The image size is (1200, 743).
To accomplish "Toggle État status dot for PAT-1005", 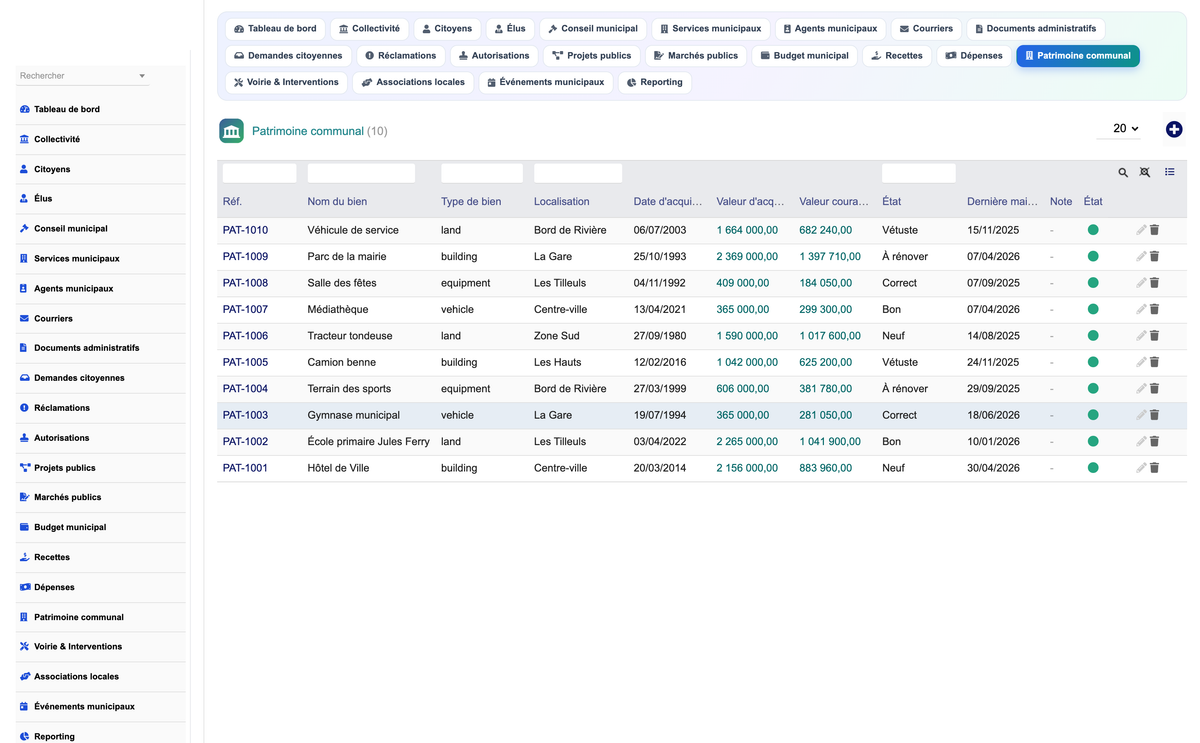I will coord(1093,362).
